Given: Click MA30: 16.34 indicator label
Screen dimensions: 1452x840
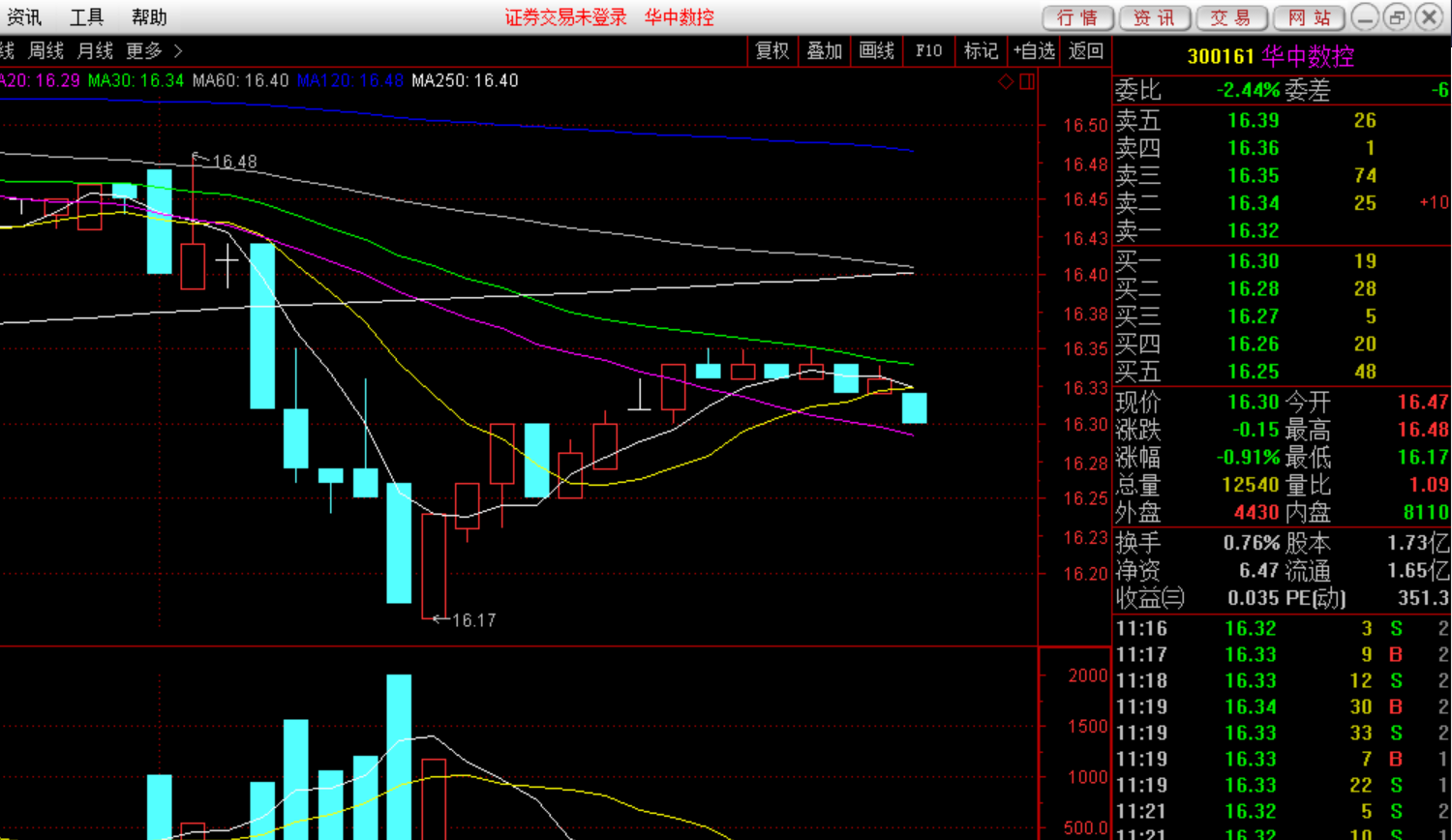Looking at the screenshot, I should coord(136,80).
